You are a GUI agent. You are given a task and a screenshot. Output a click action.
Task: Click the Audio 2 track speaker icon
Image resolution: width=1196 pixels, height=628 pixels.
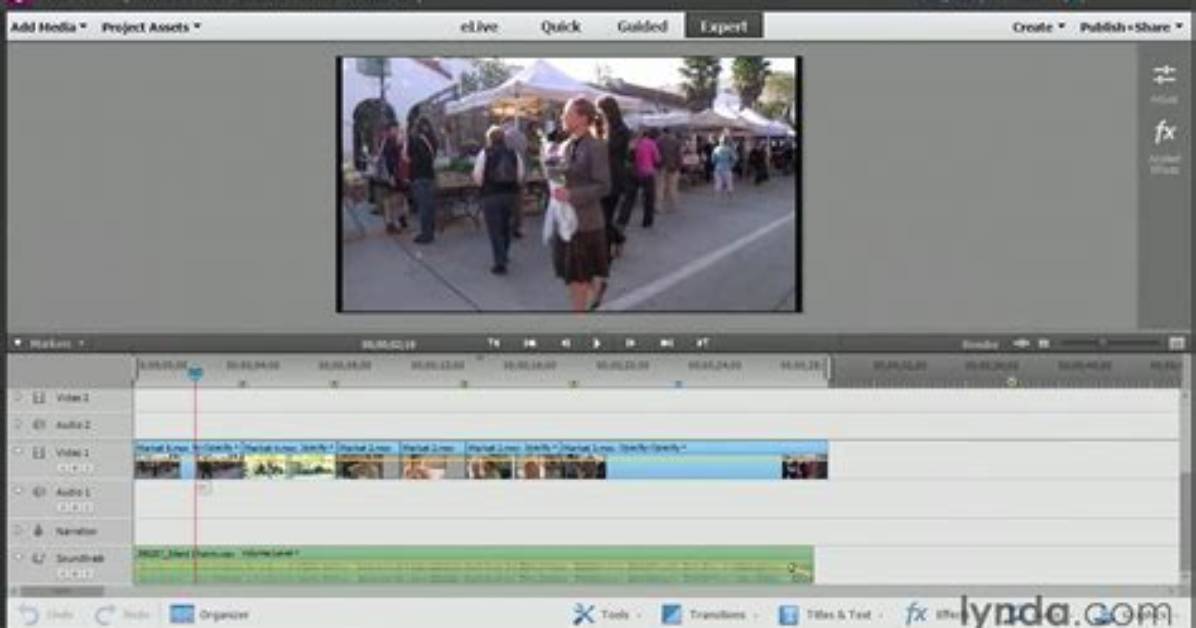[x=39, y=424]
